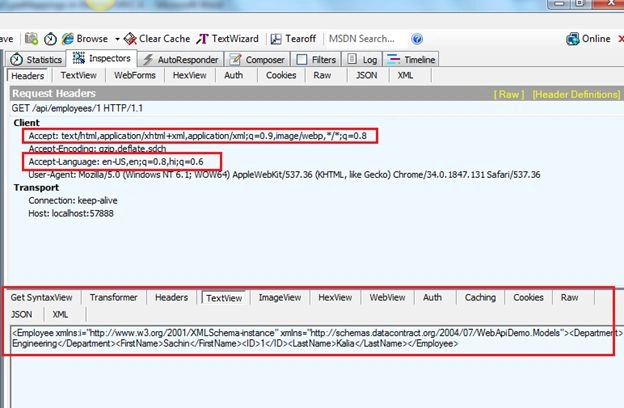Open the request Auth tab
Image resolution: width=624 pixels, height=408 pixels.
pos(234,75)
